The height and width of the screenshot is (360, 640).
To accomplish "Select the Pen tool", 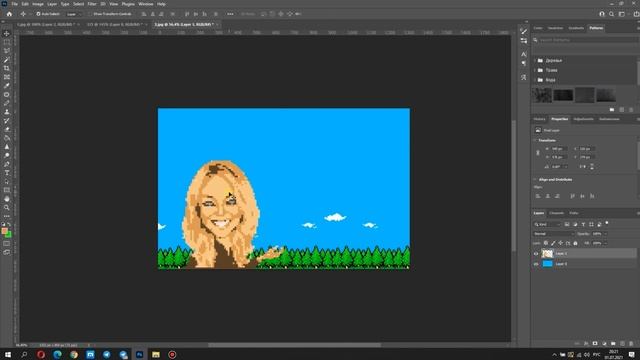I will pos(7,164).
